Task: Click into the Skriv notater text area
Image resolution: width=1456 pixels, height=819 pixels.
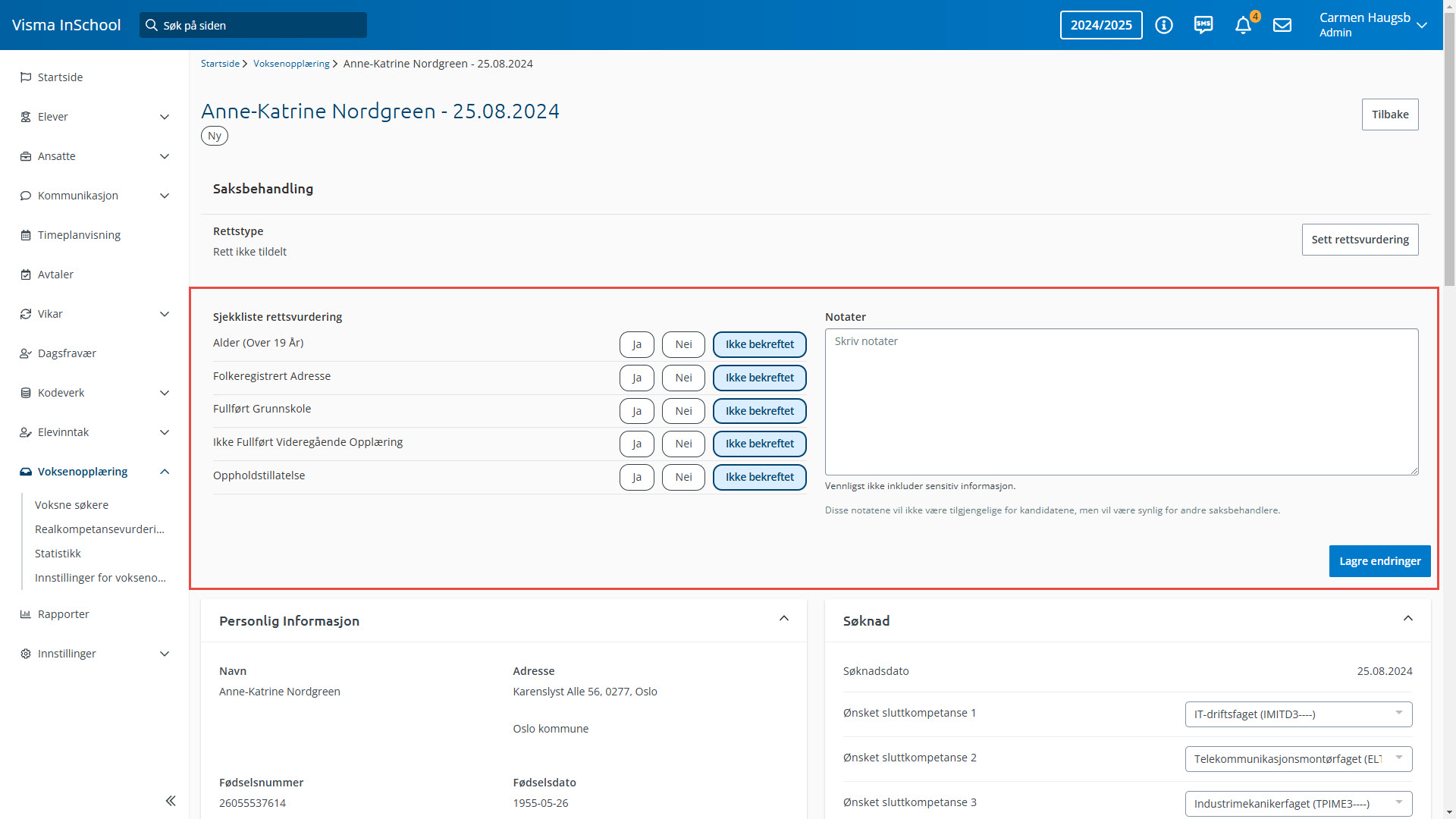Action: click(x=1121, y=402)
